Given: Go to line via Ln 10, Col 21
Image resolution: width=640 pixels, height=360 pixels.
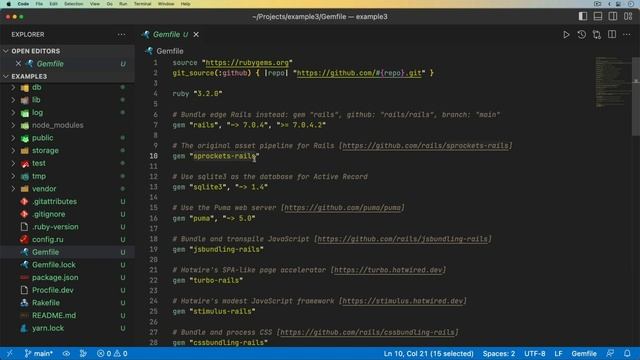Looking at the screenshot, I should point(429,353).
